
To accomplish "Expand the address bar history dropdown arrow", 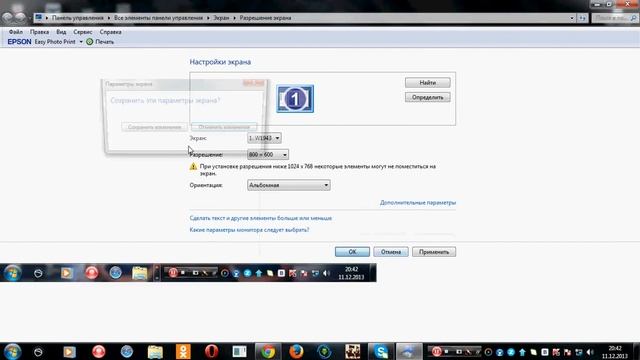I will tap(572, 18).
